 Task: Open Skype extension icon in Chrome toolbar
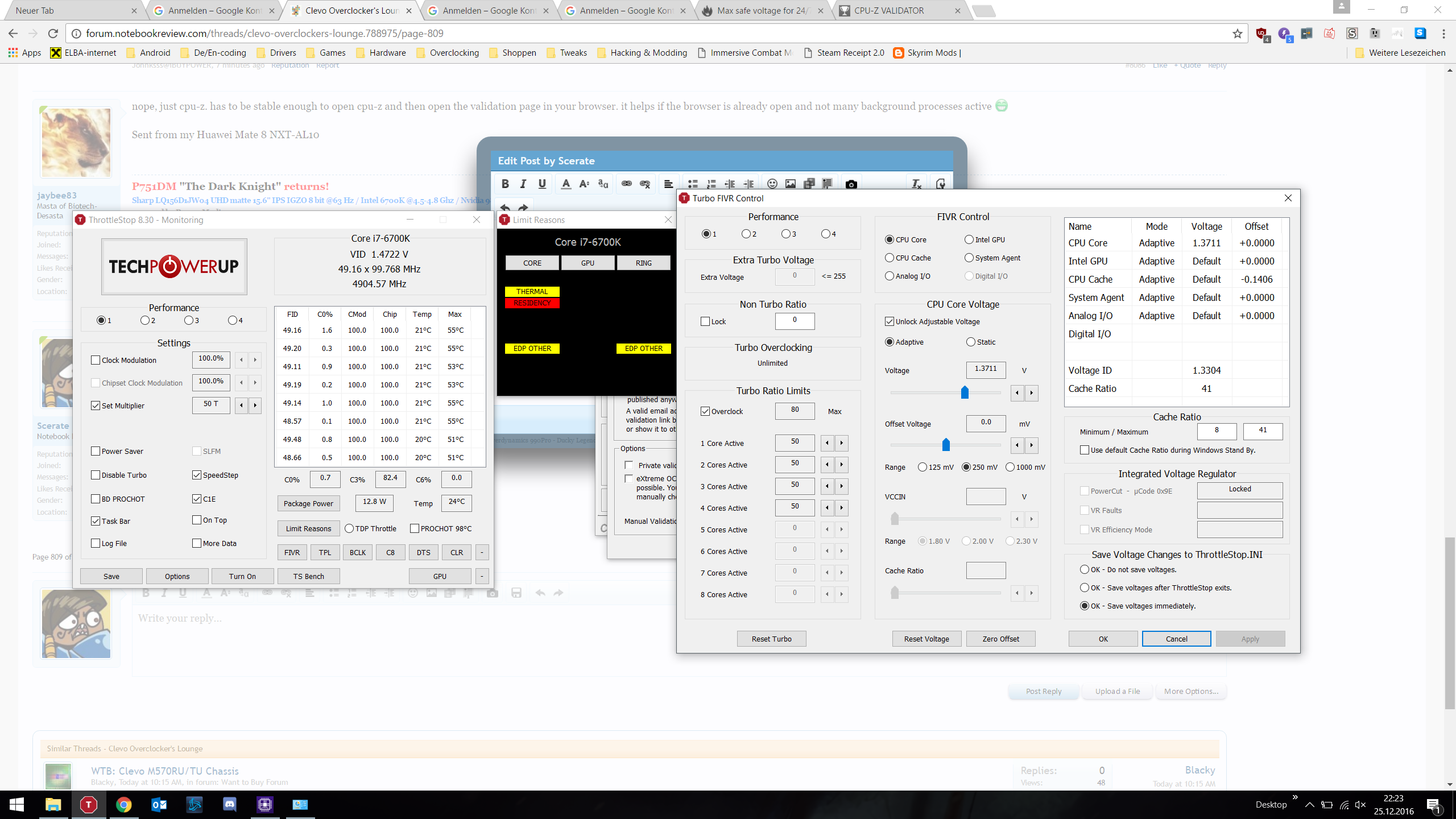(x=1420, y=34)
